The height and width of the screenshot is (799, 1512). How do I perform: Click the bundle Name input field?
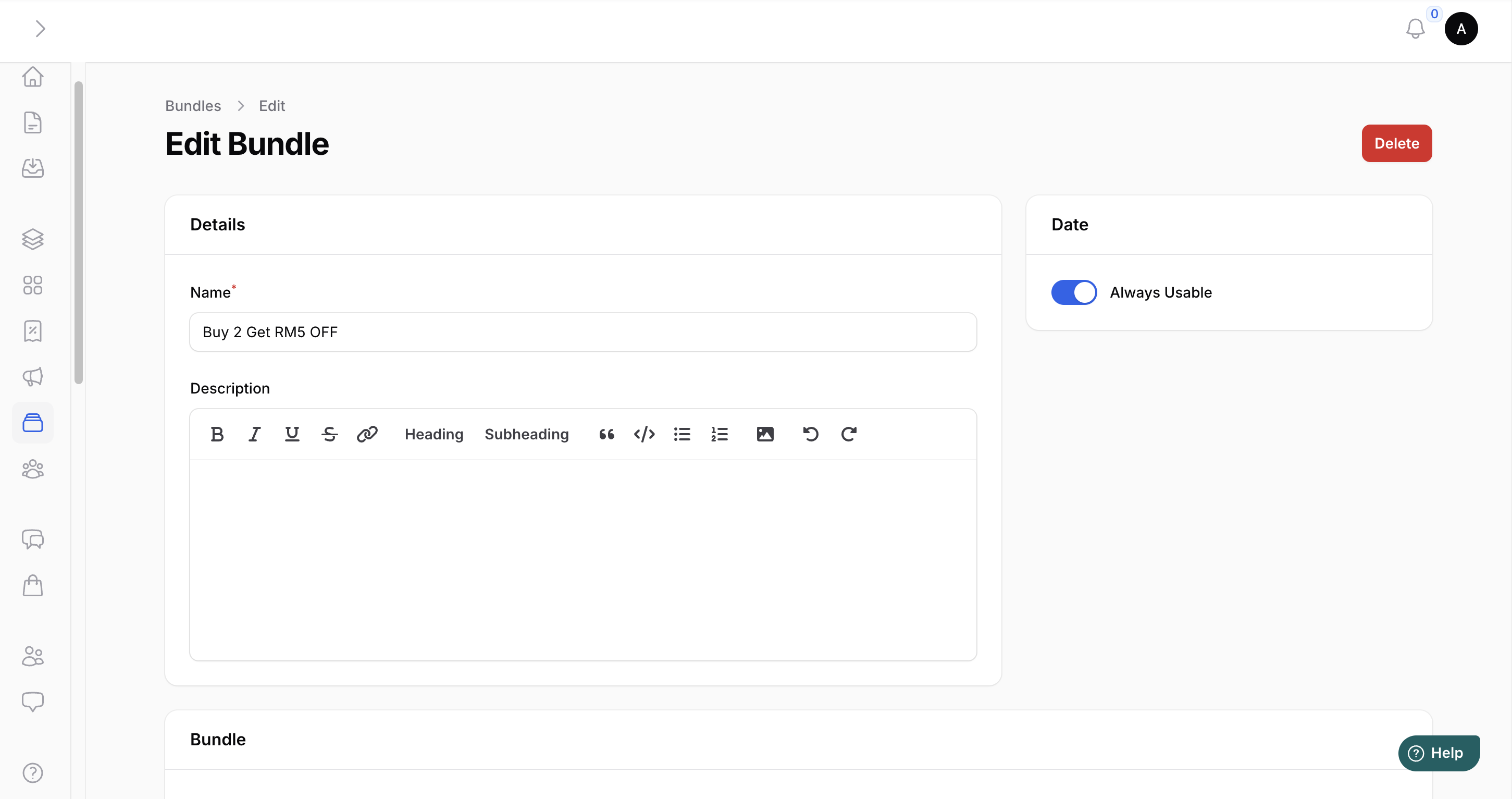583,331
